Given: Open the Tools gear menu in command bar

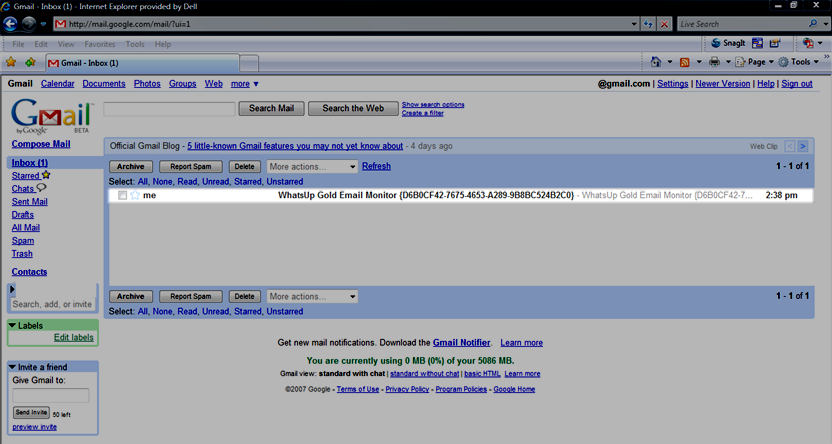Looking at the screenshot, I should click(799, 62).
